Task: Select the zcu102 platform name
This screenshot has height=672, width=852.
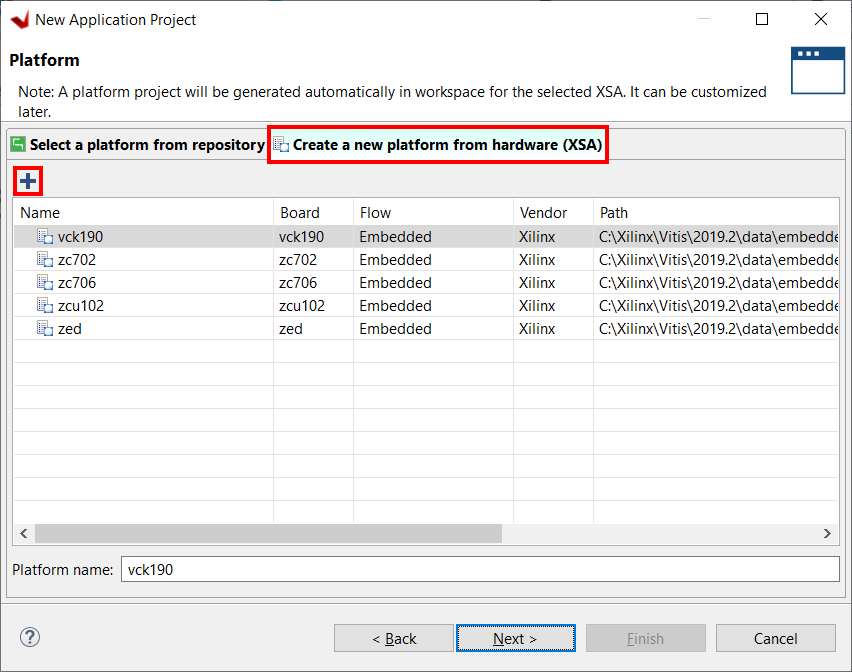Action: [x=81, y=306]
